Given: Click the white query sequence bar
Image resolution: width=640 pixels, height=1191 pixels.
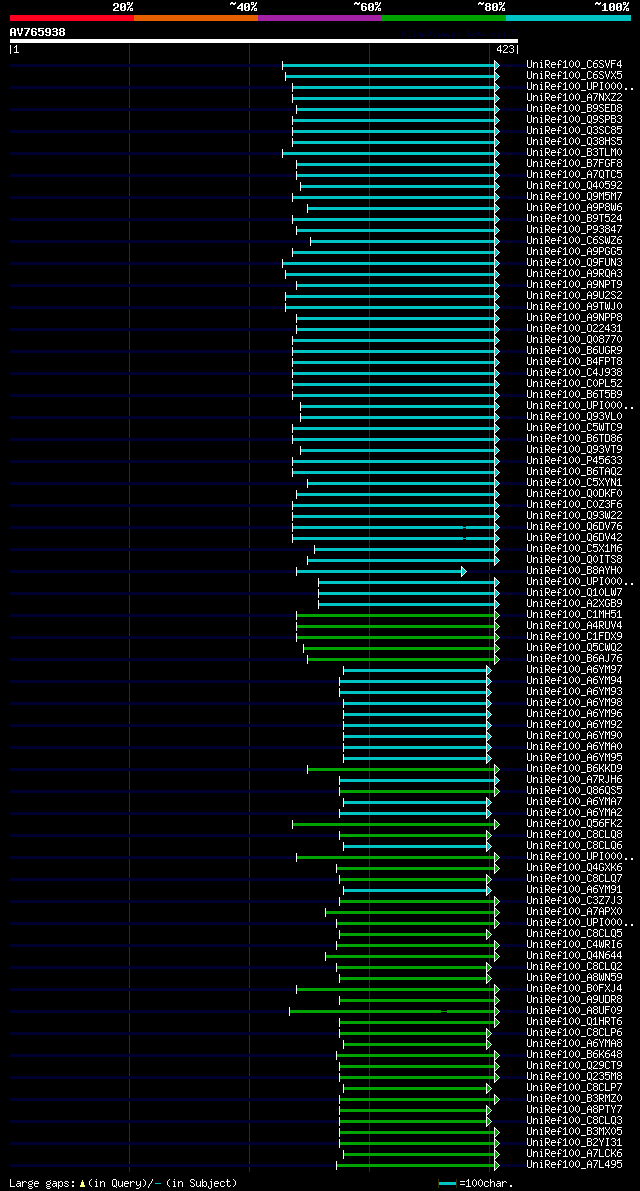Looking at the screenshot, I should click(263, 41).
